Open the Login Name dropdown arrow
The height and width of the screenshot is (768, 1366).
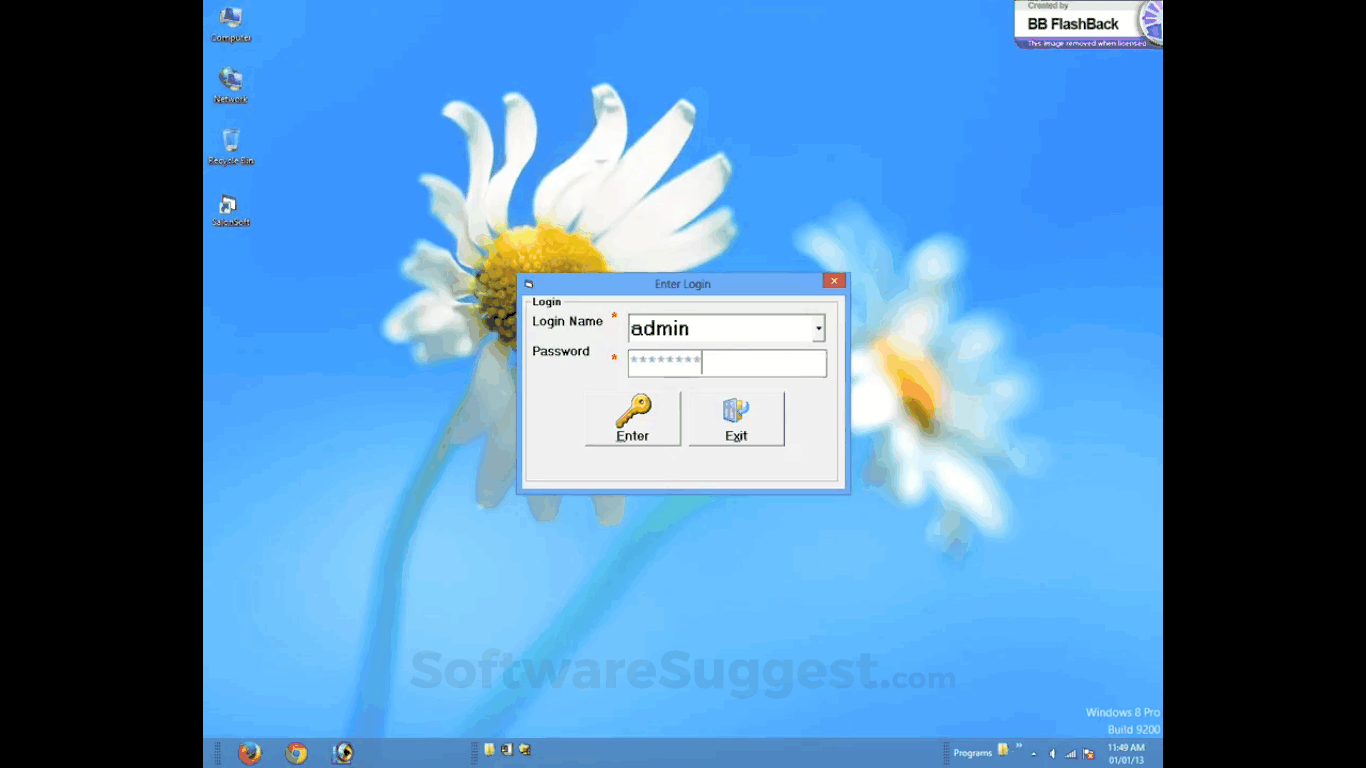coord(818,328)
